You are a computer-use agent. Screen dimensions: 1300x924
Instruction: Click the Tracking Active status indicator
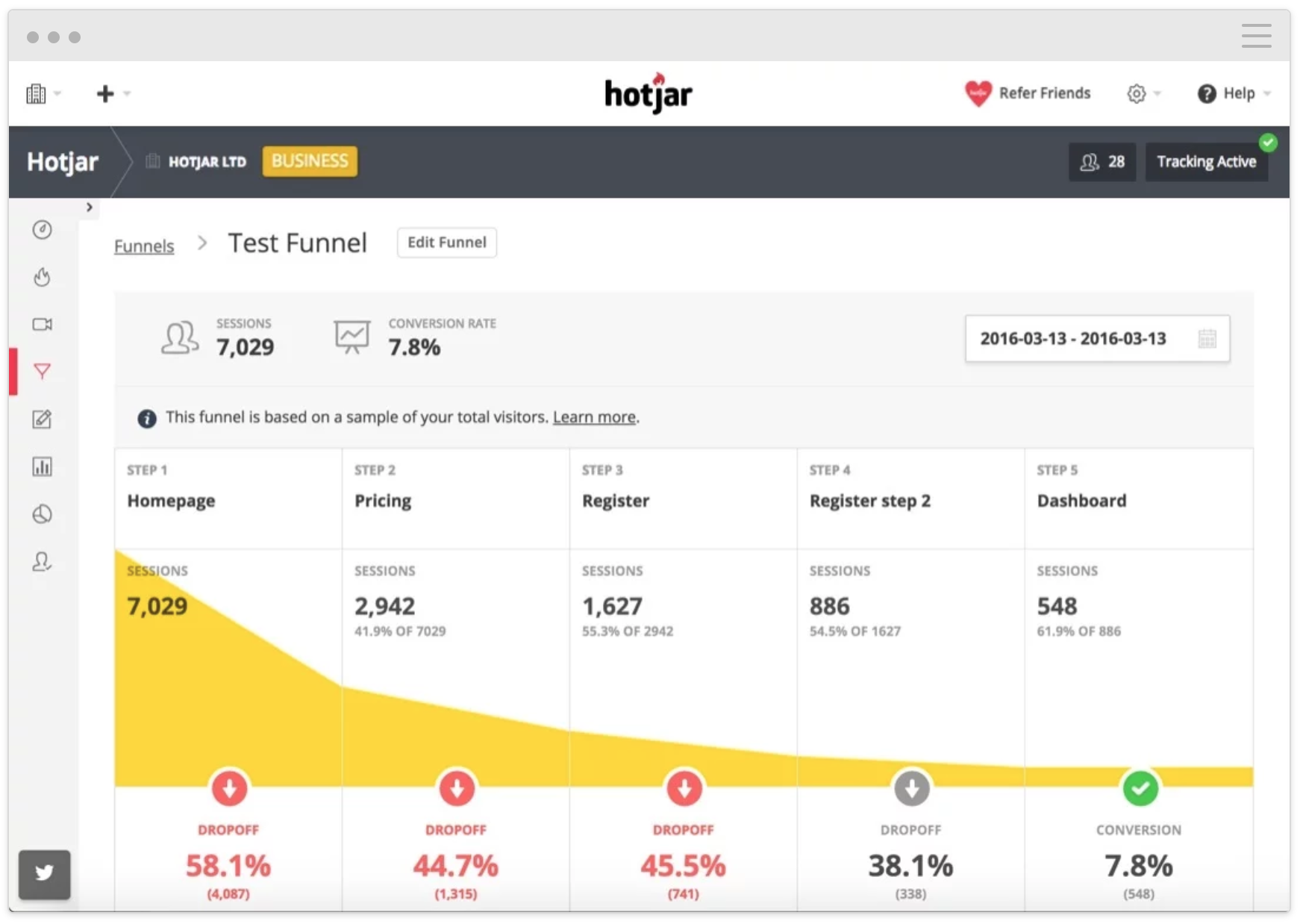[1206, 161]
